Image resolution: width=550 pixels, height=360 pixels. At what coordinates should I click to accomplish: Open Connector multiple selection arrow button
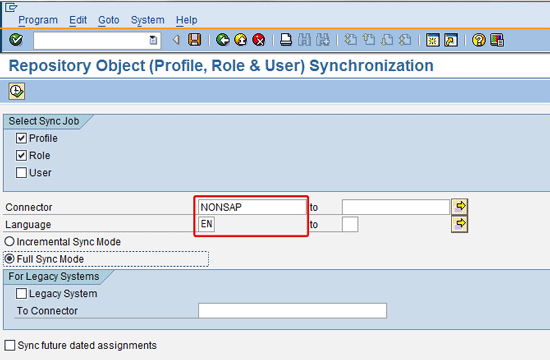(x=460, y=207)
